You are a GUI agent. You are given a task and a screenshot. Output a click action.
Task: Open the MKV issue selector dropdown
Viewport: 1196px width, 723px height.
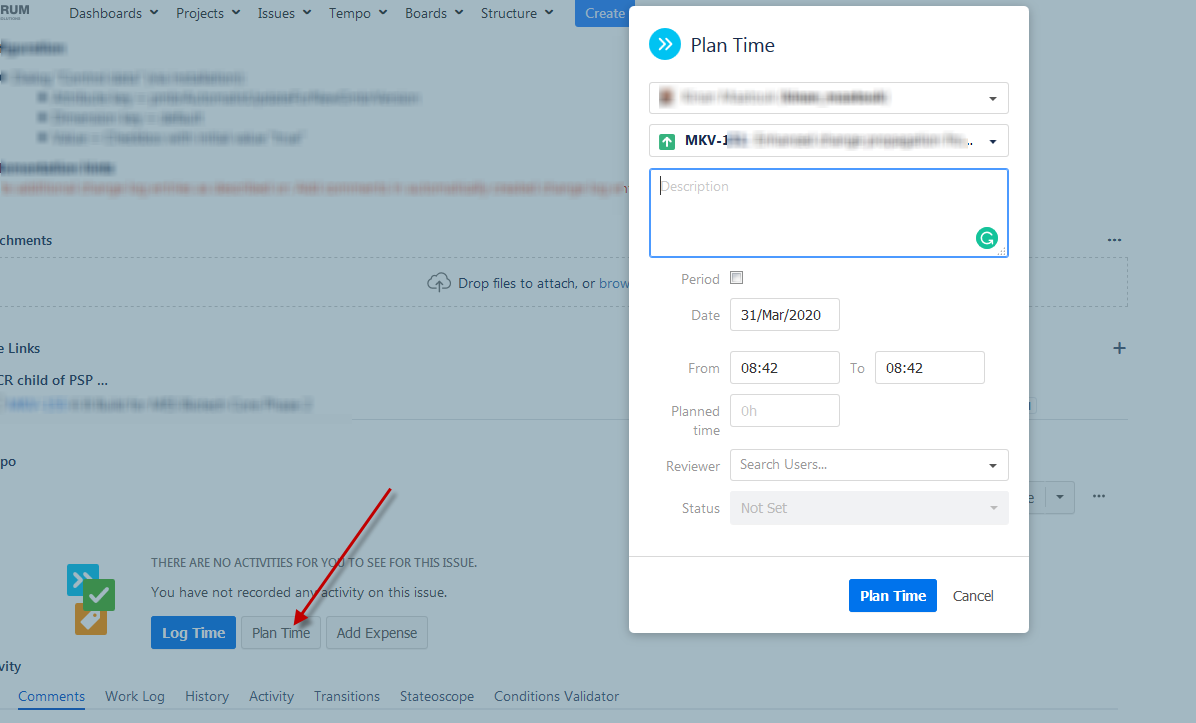coord(992,142)
